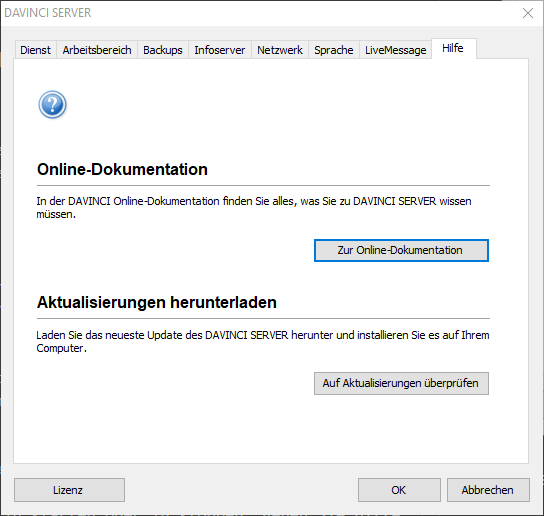Switch to the Sprache tab
Image resolution: width=544 pixels, height=516 pixels.
334,50
